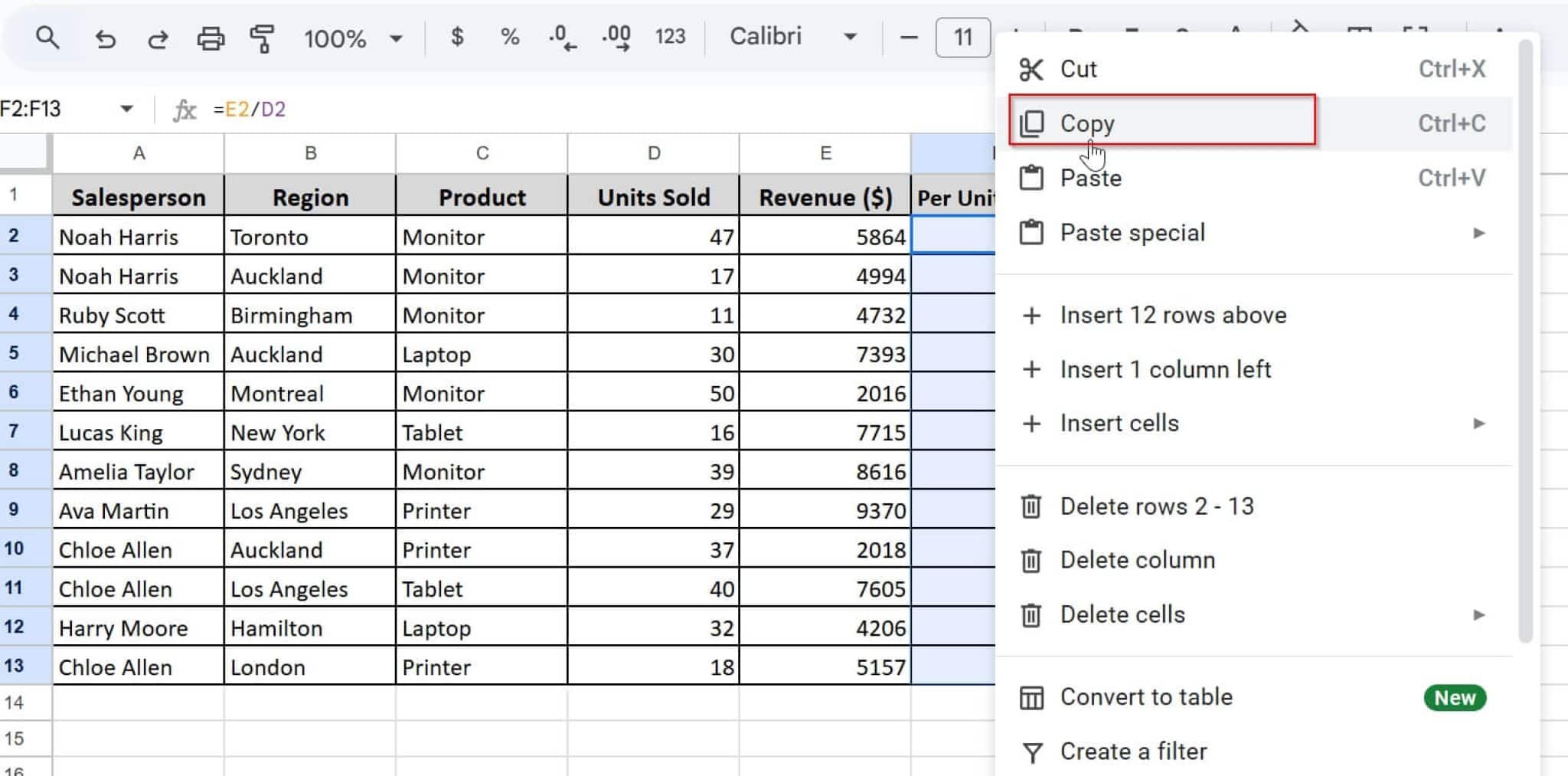1568x776 pixels.
Task: Click Create a filter
Action: pyautogui.click(x=1132, y=751)
